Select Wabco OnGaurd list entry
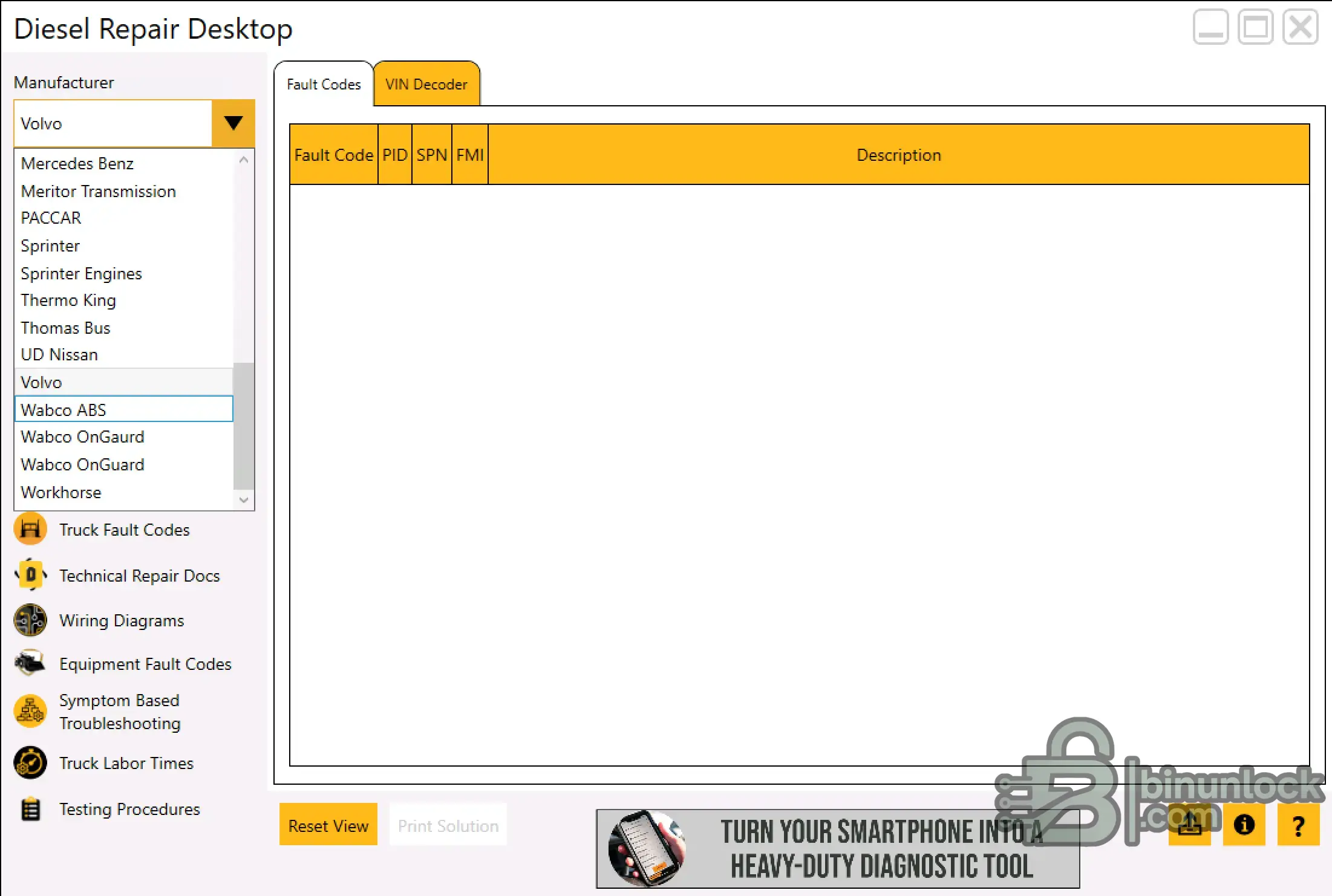1332x896 pixels. point(123,437)
